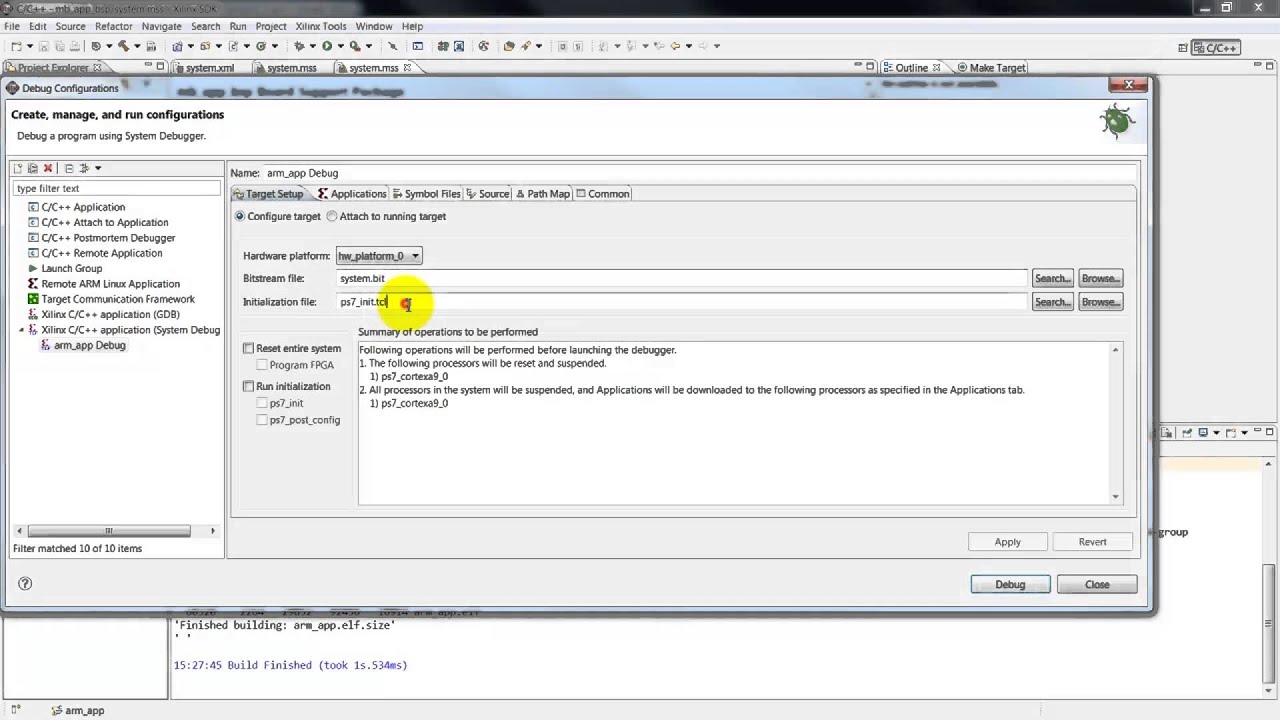Click the Debug button in dialog
The width and height of the screenshot is (1280, 720).
[1010, 585]
